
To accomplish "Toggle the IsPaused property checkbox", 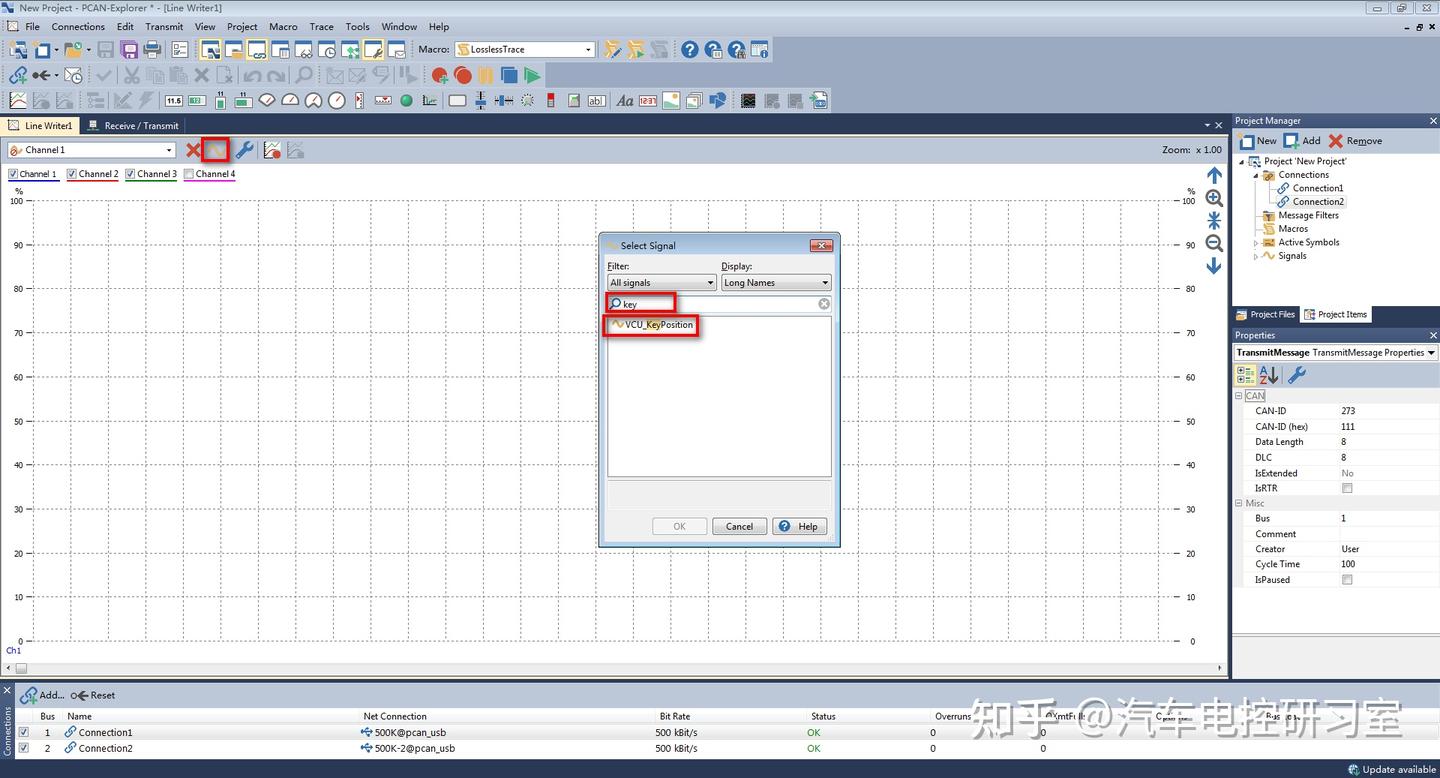I will (x=1347, y=580).
